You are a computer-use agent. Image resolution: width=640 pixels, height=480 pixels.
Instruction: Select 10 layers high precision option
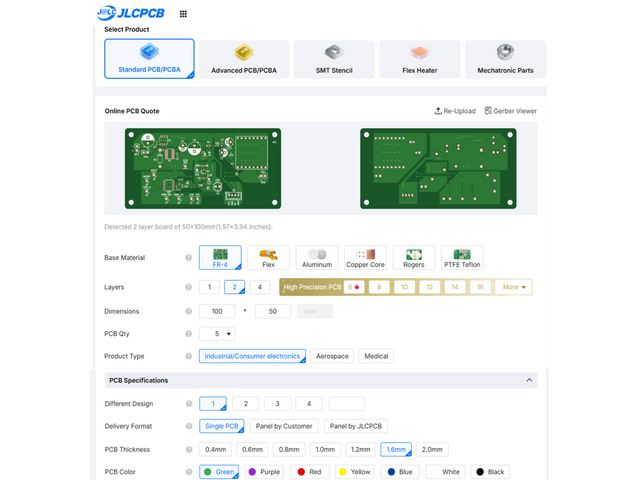point(404,287)
